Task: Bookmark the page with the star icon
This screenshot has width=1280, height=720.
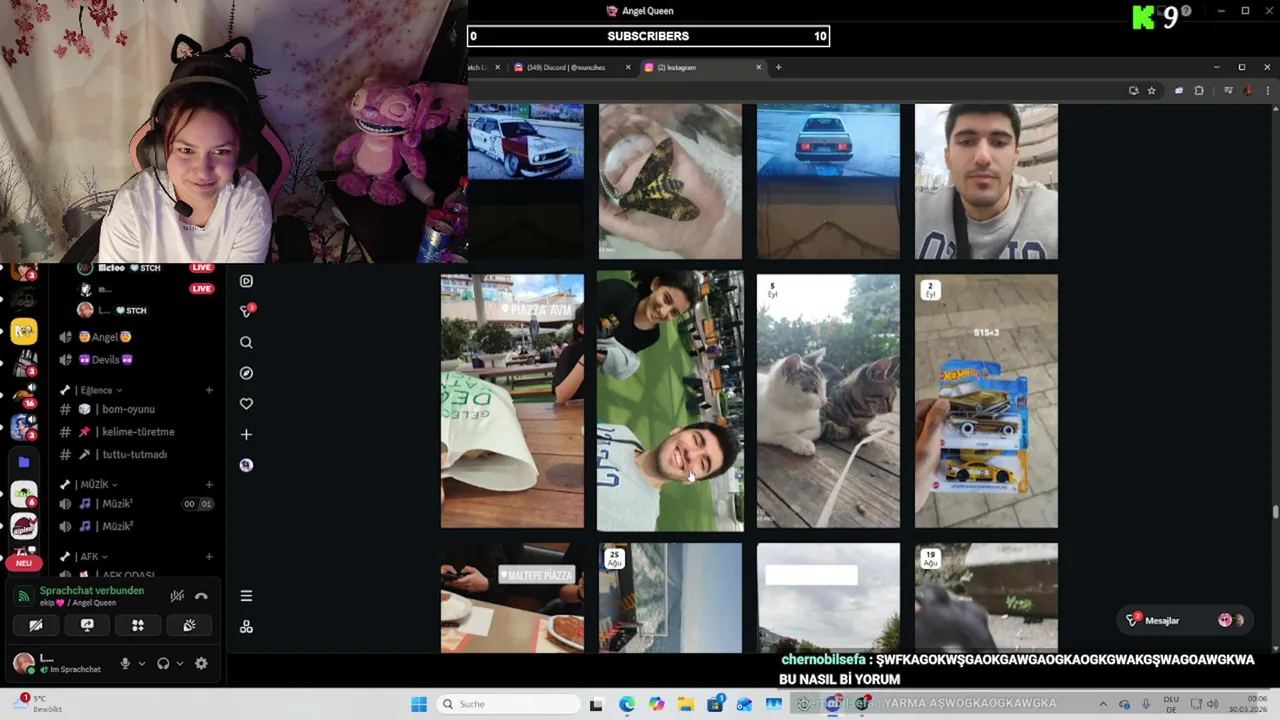Action: [x=1152, y=90]
